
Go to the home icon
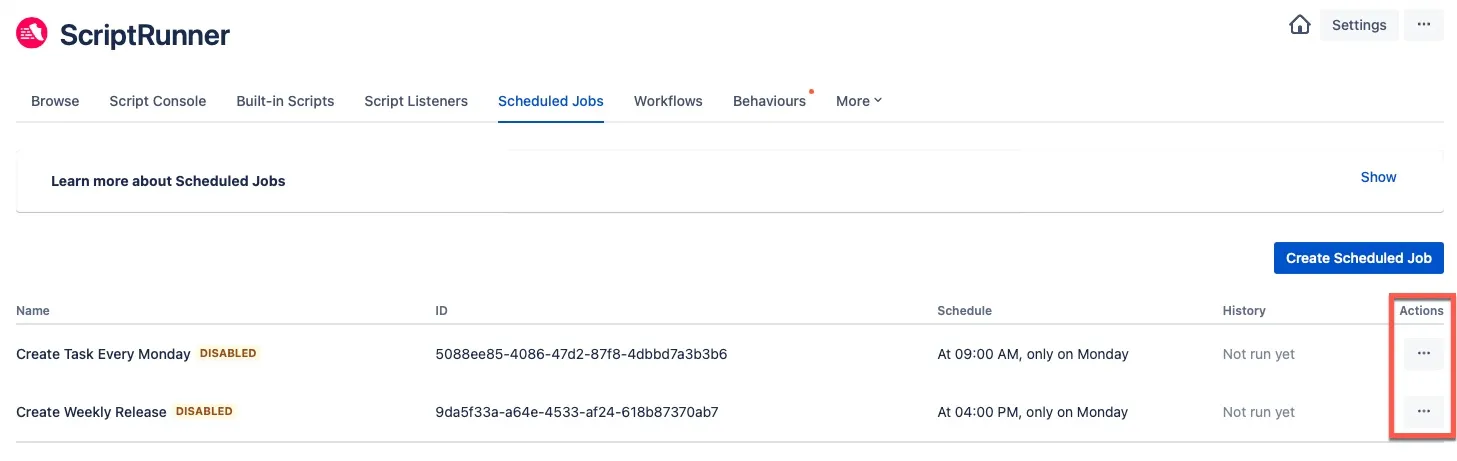tap(1299, 25)
